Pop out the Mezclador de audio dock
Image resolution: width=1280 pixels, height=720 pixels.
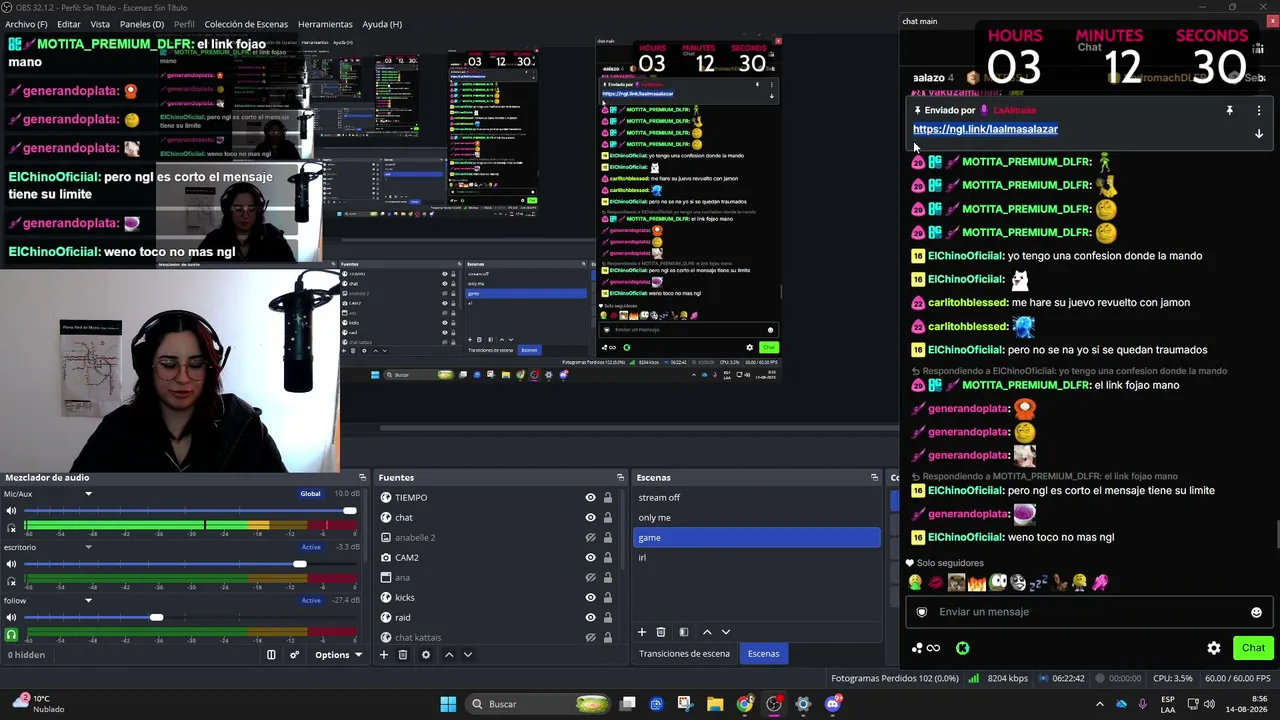point(363,478)
